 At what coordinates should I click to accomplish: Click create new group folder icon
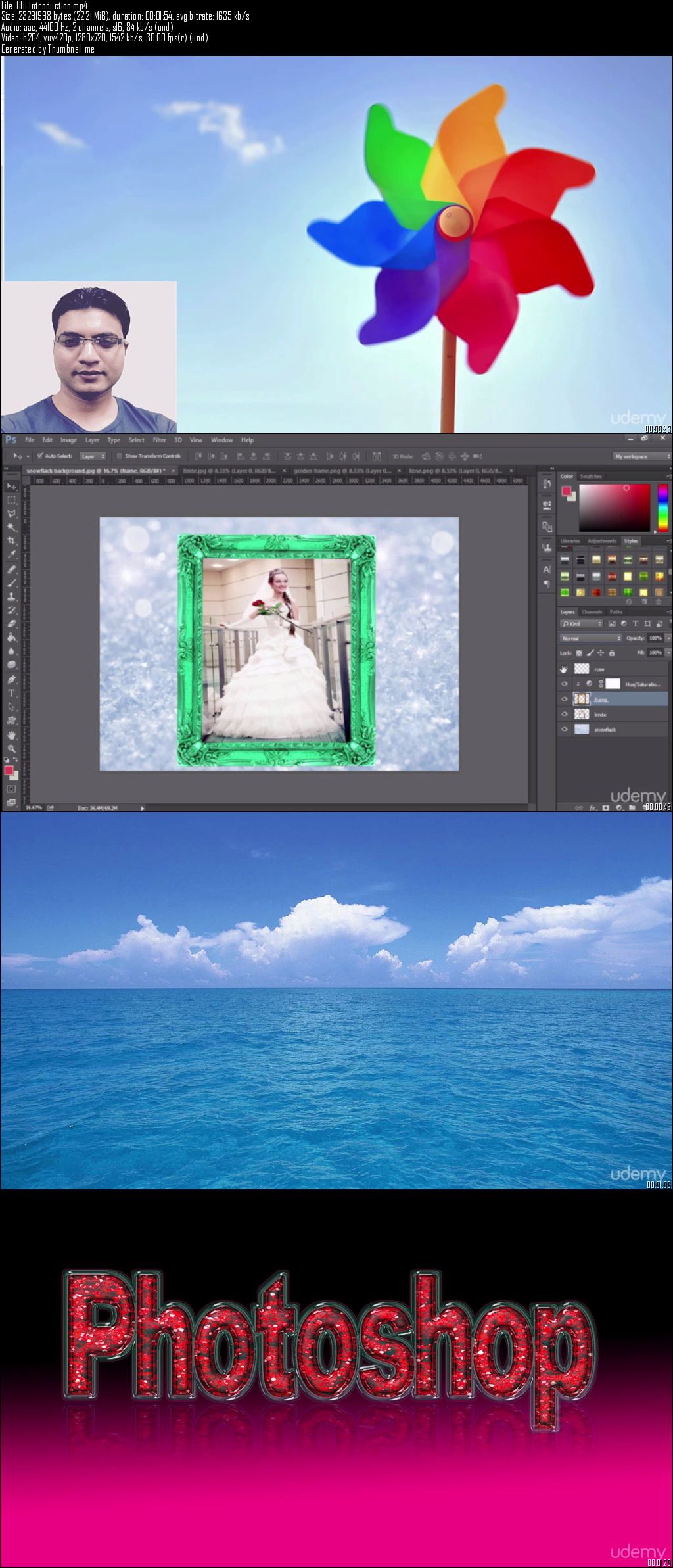point(632,807)
